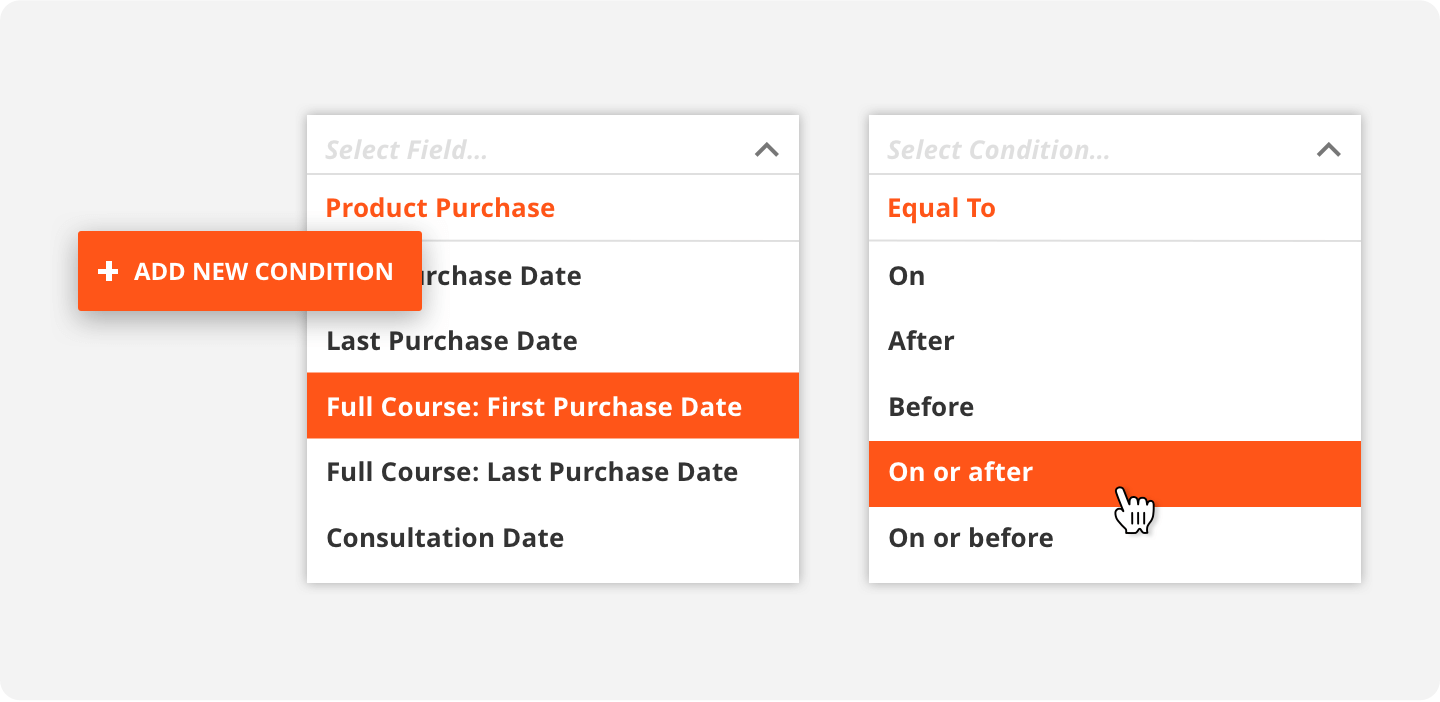Collapse the Select Field dropdown chevron

coord(768,150)
